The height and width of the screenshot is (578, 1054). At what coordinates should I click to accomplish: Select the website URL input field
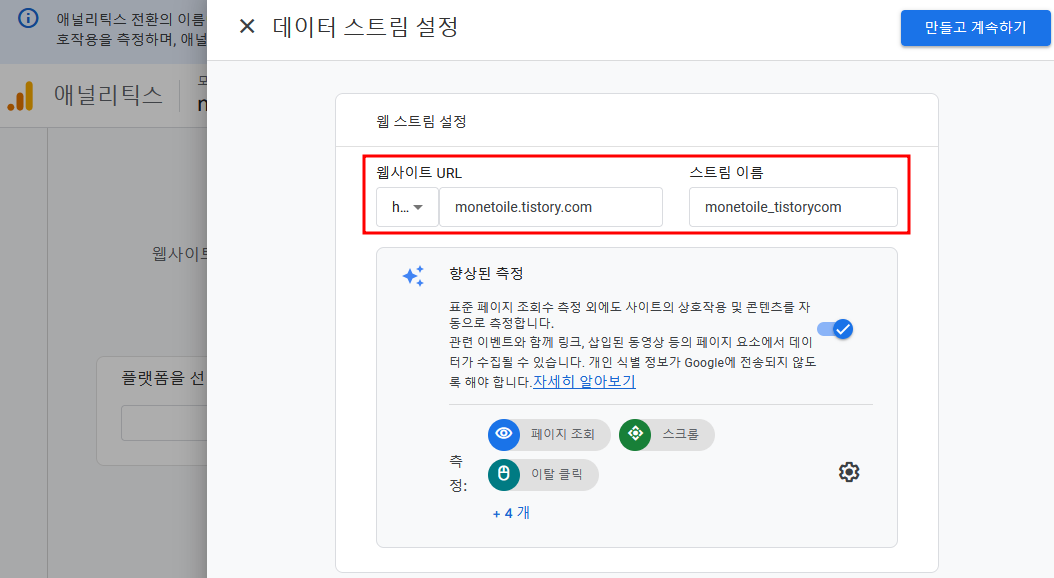(x=551, y=207)
